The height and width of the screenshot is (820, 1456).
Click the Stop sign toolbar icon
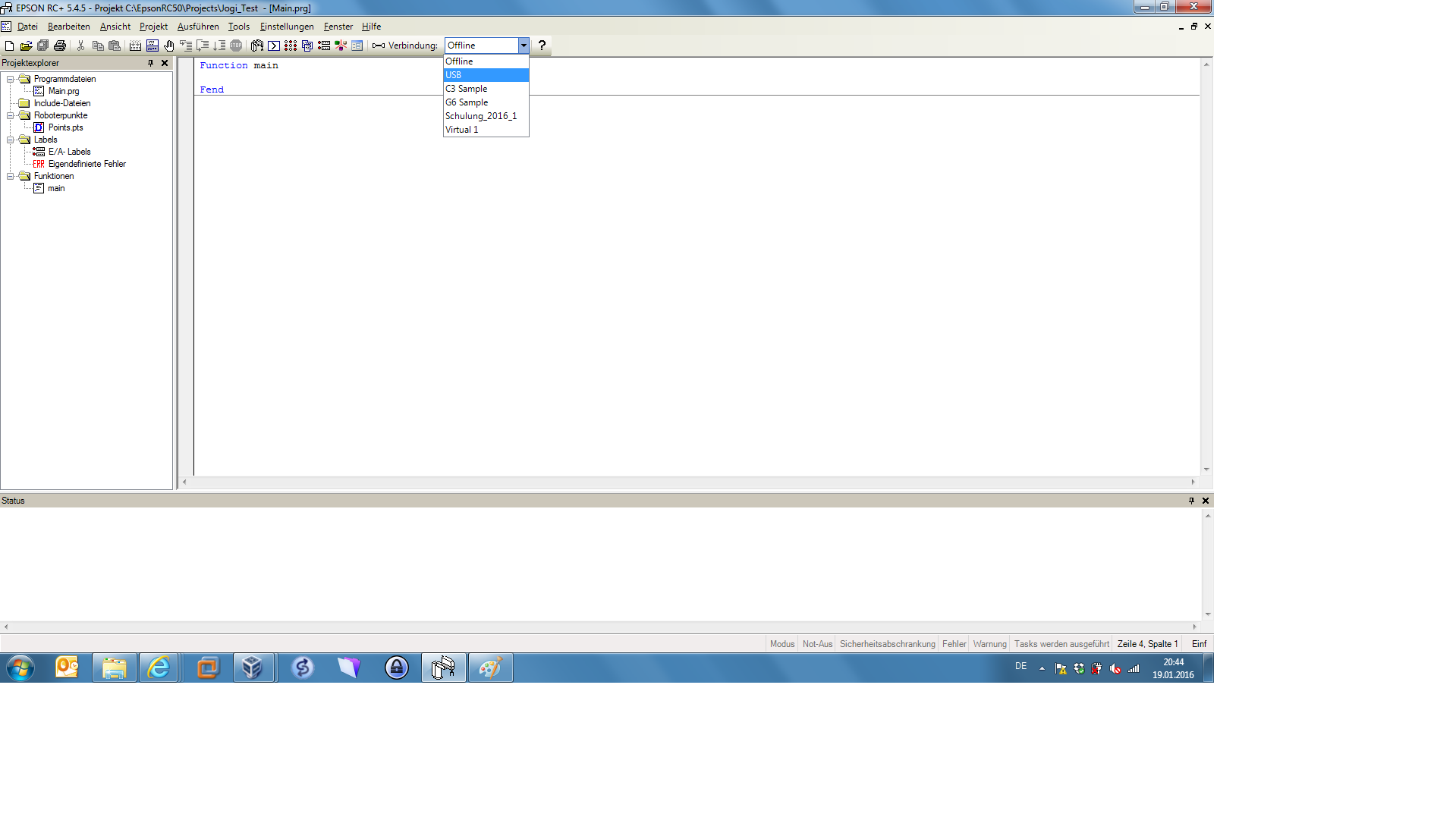tap(236, 46)
